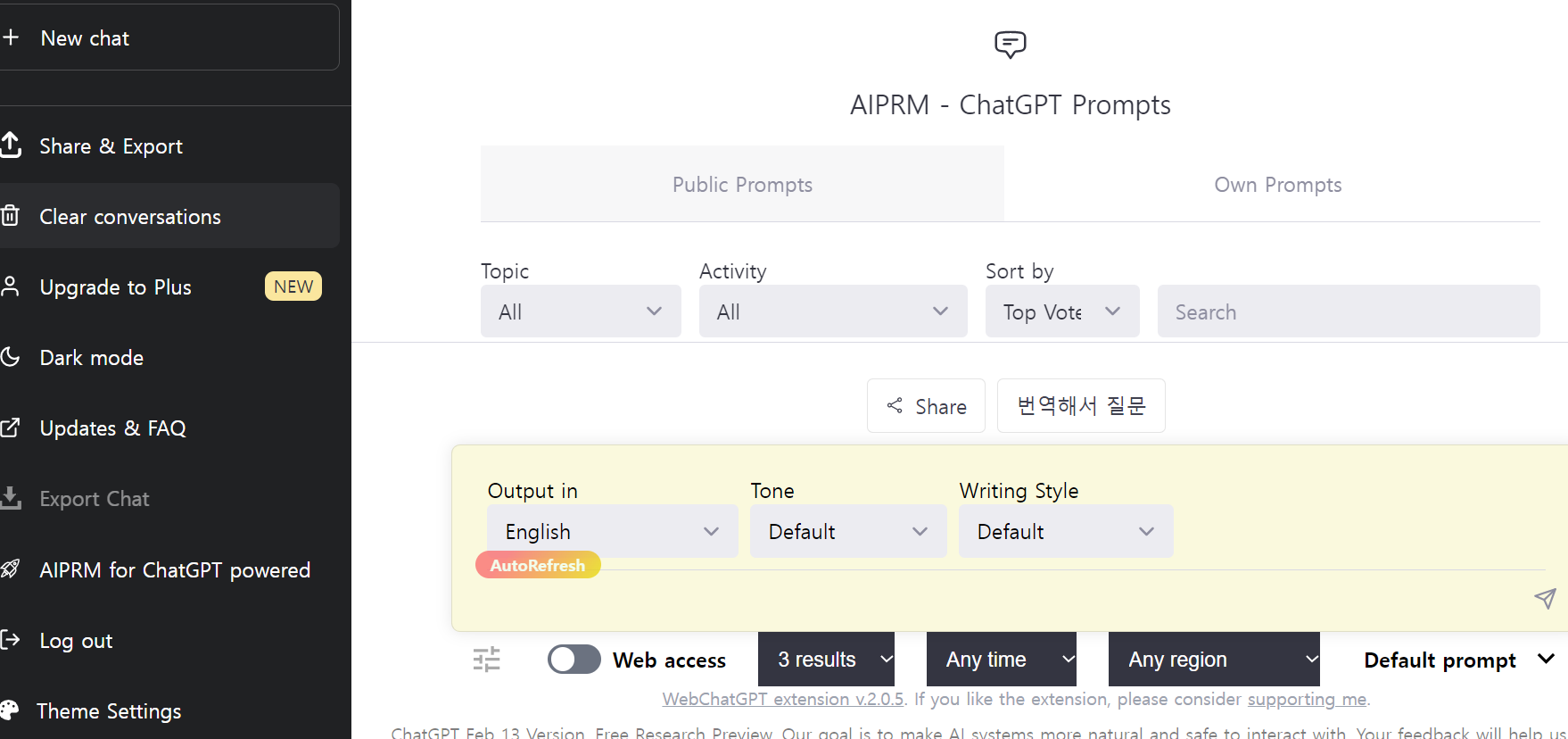
Task: Open the Tone Default dropdown
Action: (x=848, y=531)
